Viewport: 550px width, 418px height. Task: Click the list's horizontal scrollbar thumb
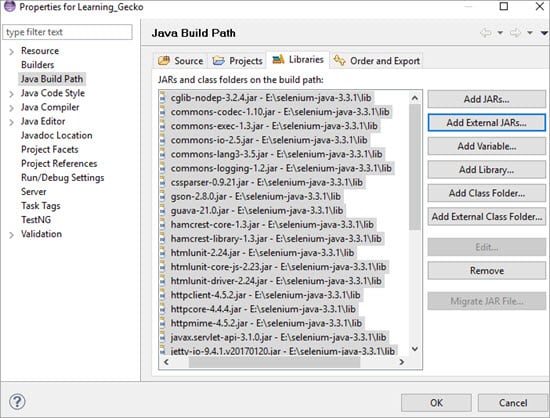point(274,362)
